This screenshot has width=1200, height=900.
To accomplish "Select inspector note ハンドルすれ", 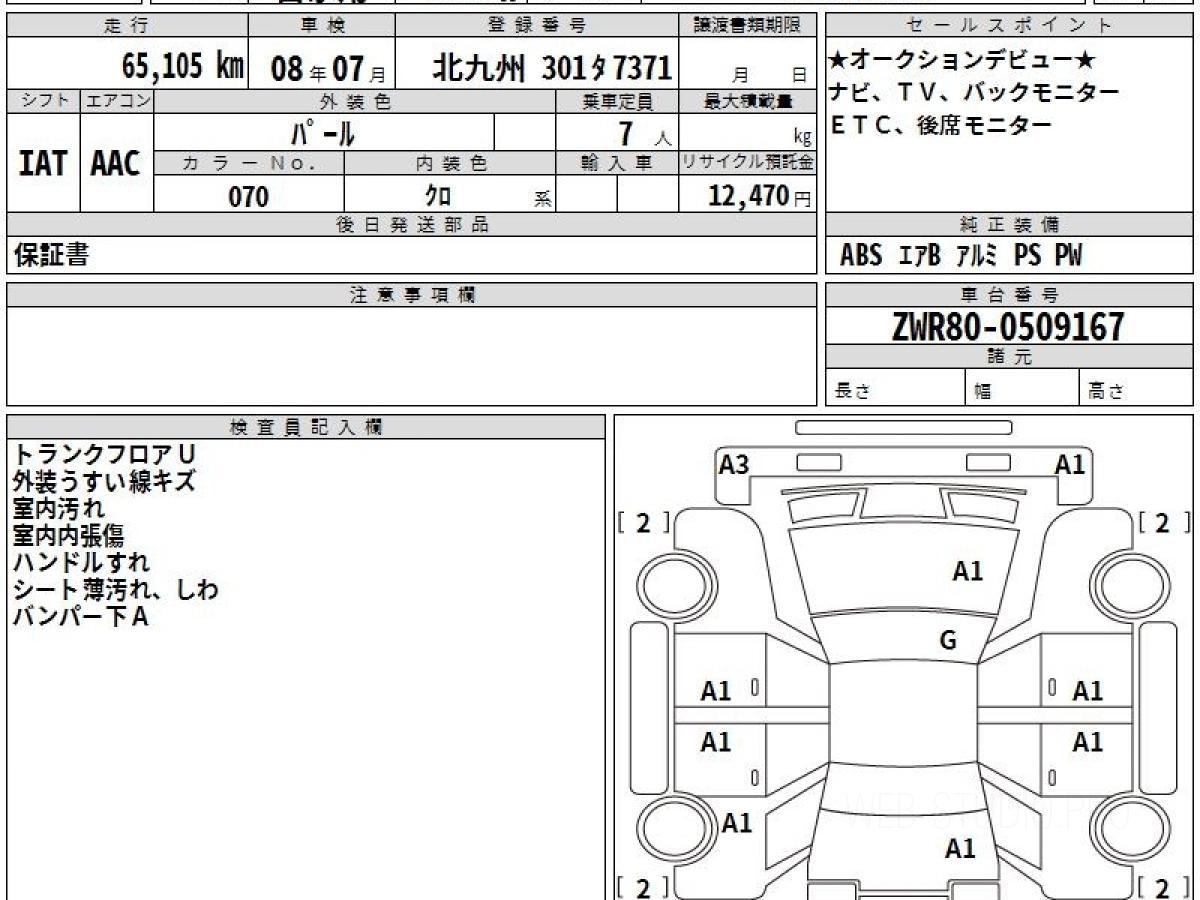I will [x=81, y=563].
